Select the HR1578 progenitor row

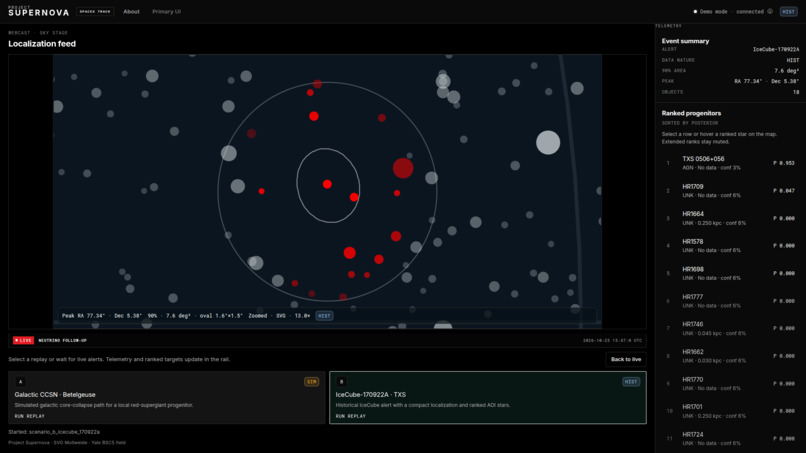coord(730,246)
